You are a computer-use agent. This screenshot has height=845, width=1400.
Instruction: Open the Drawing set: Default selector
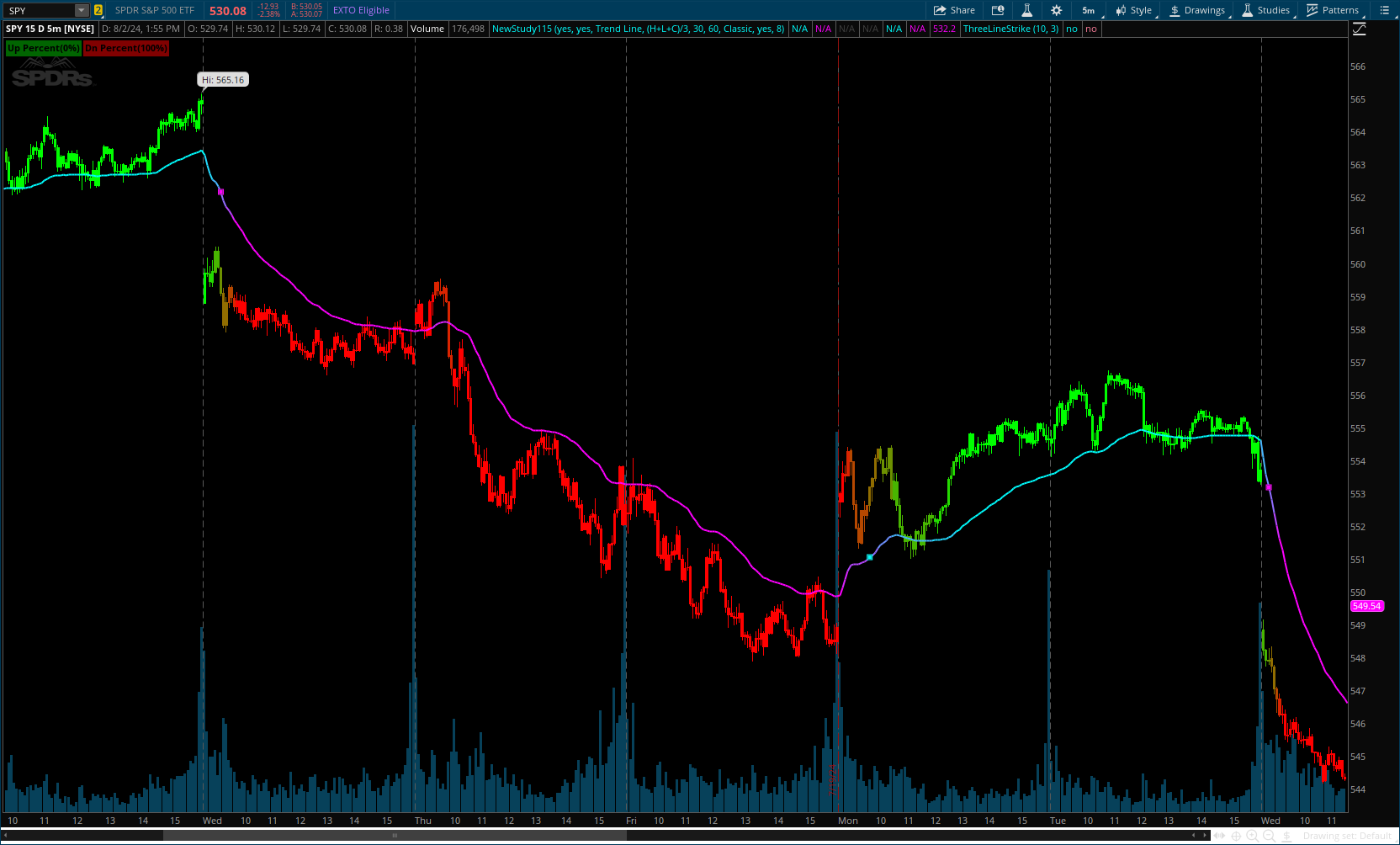pyautogui.click(x=1347, y=837)
